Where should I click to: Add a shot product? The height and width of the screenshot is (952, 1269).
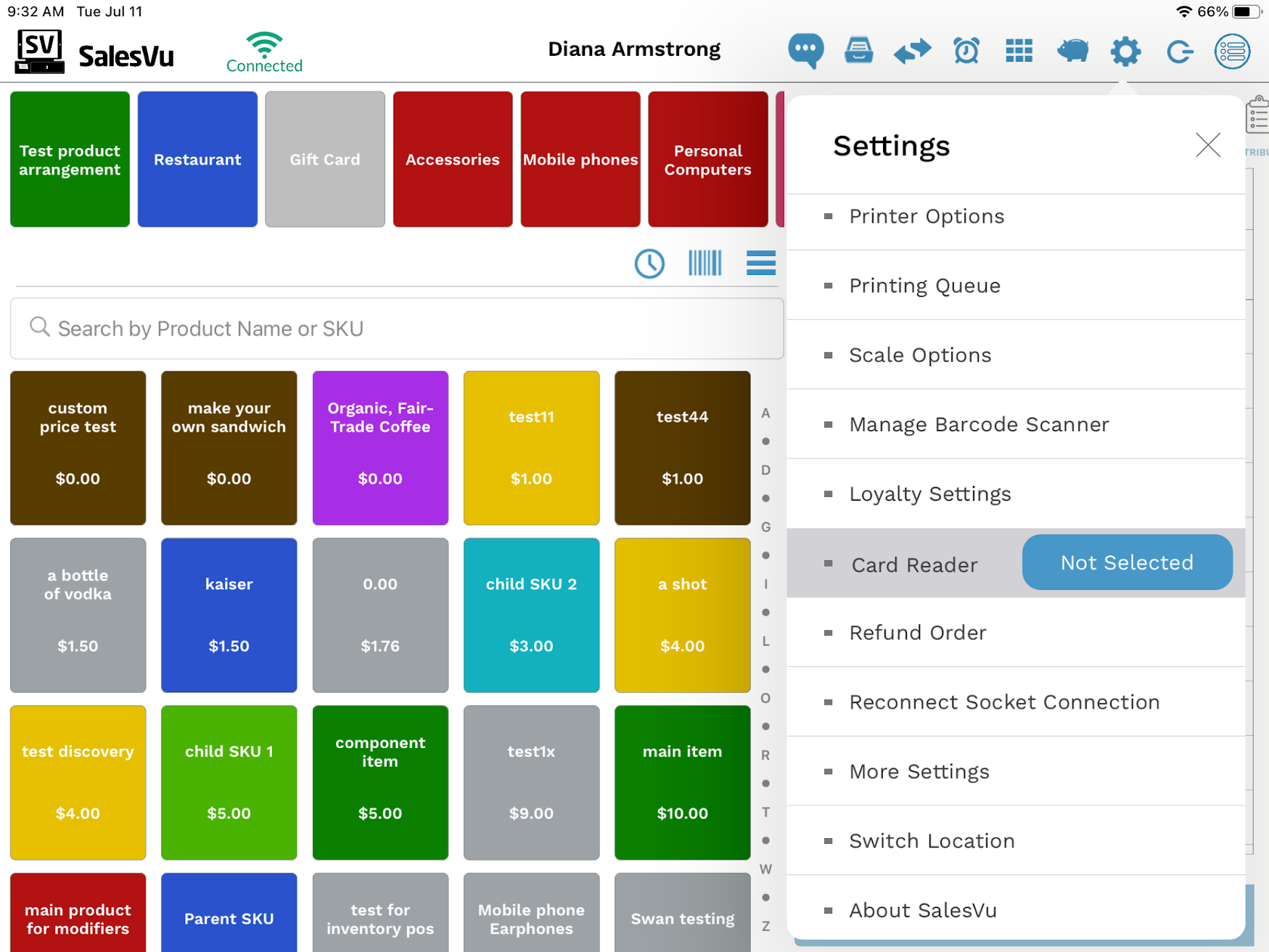pos(682,615)
